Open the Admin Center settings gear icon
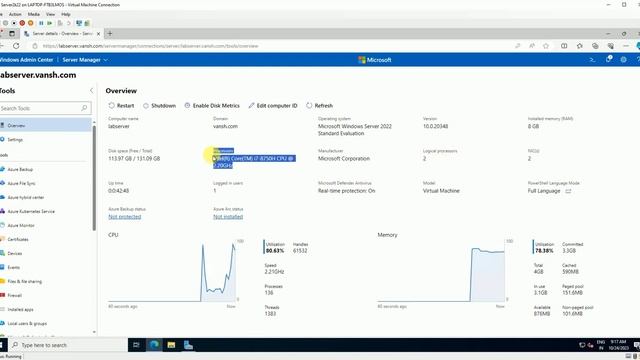Screen dimensions: 640x360 tap(623, 60)
